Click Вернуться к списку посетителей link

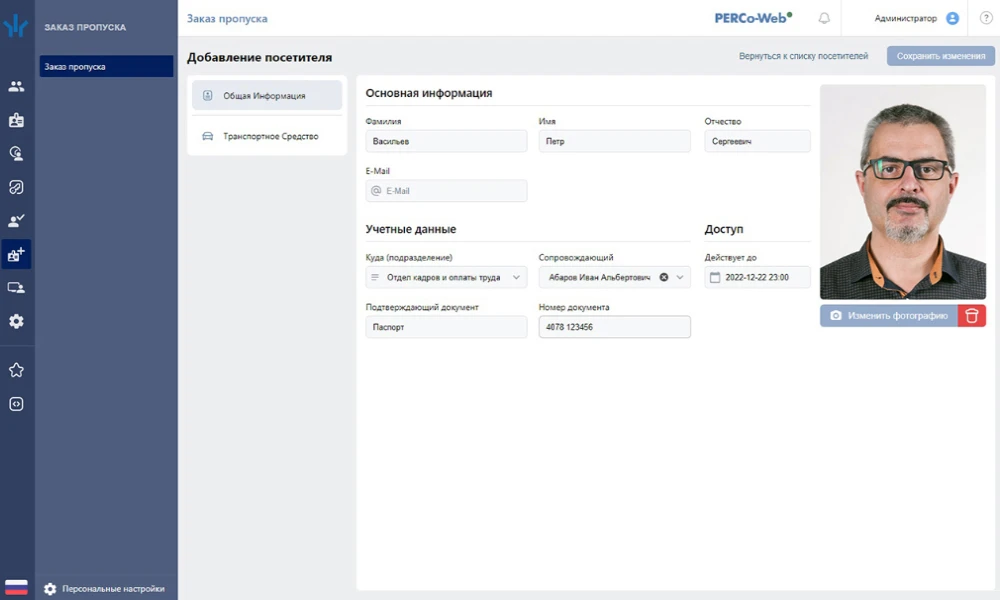[803, 56]
